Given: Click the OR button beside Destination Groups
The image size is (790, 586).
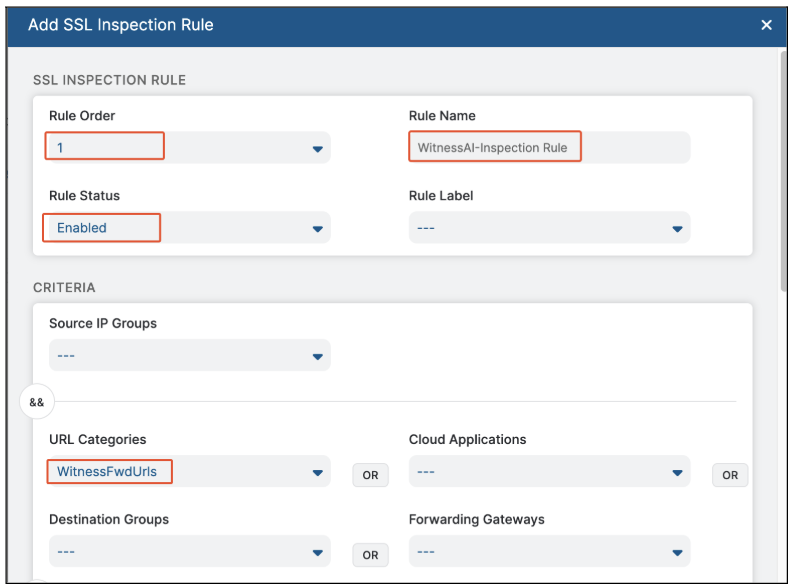Looking at the screenshot, I should (x=370, y=555).
